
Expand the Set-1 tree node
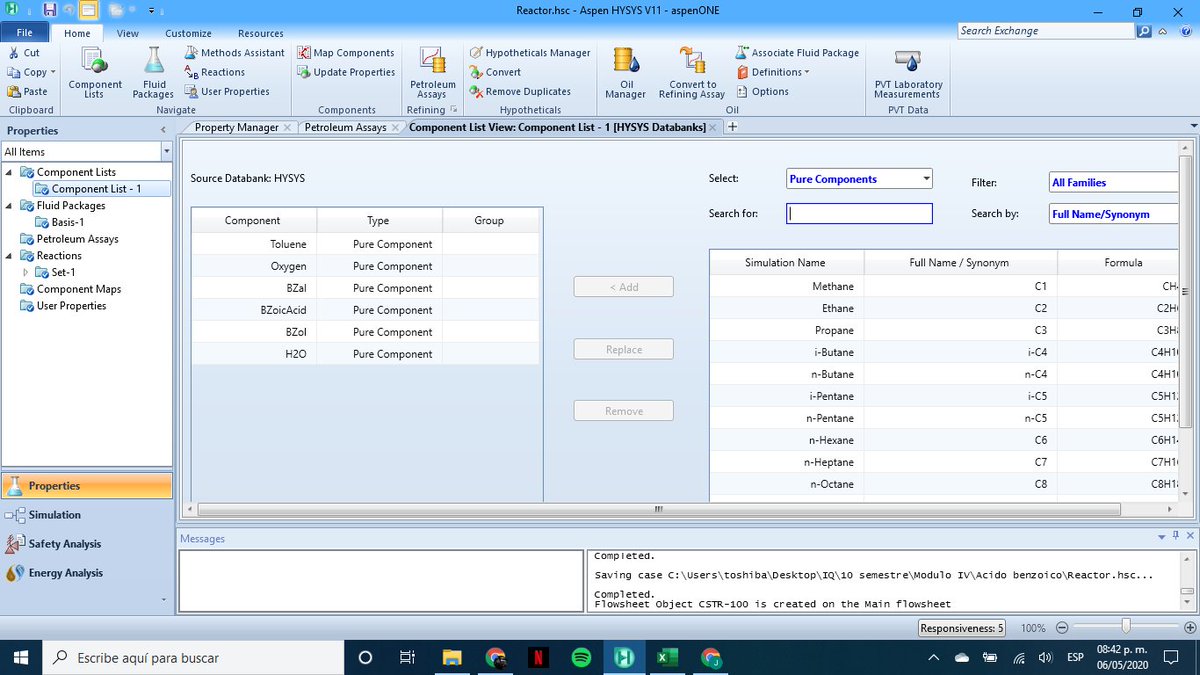click(26, 272)
